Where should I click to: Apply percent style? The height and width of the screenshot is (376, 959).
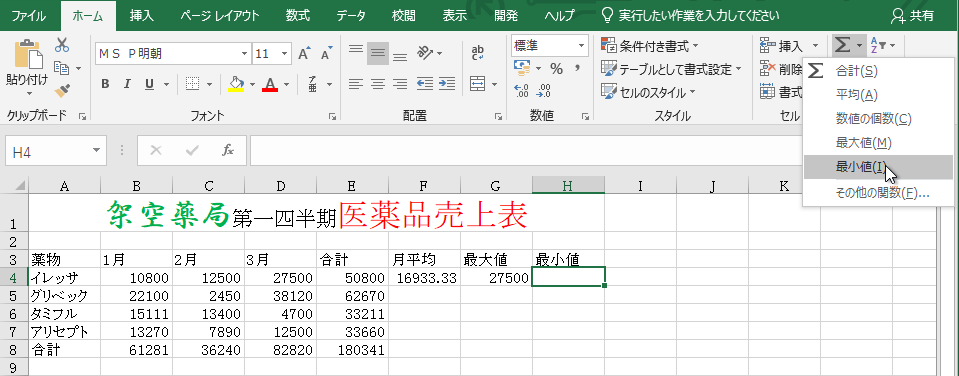pyautogui.click(x=556, y=68)
